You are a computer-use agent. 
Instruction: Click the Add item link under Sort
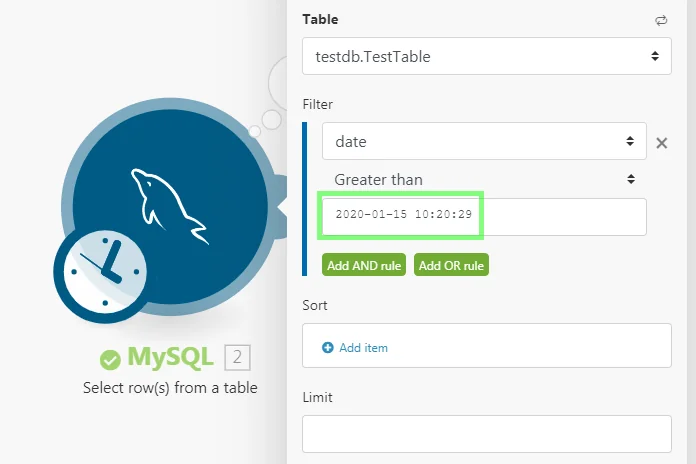click(364, 348)
